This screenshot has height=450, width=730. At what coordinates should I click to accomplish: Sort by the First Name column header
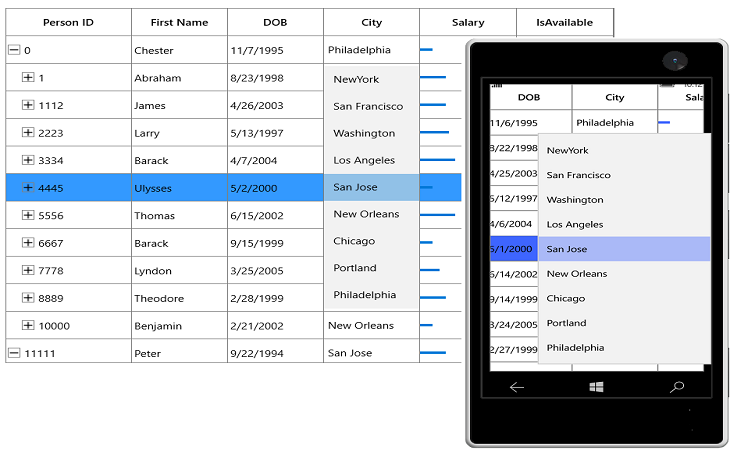179,22
